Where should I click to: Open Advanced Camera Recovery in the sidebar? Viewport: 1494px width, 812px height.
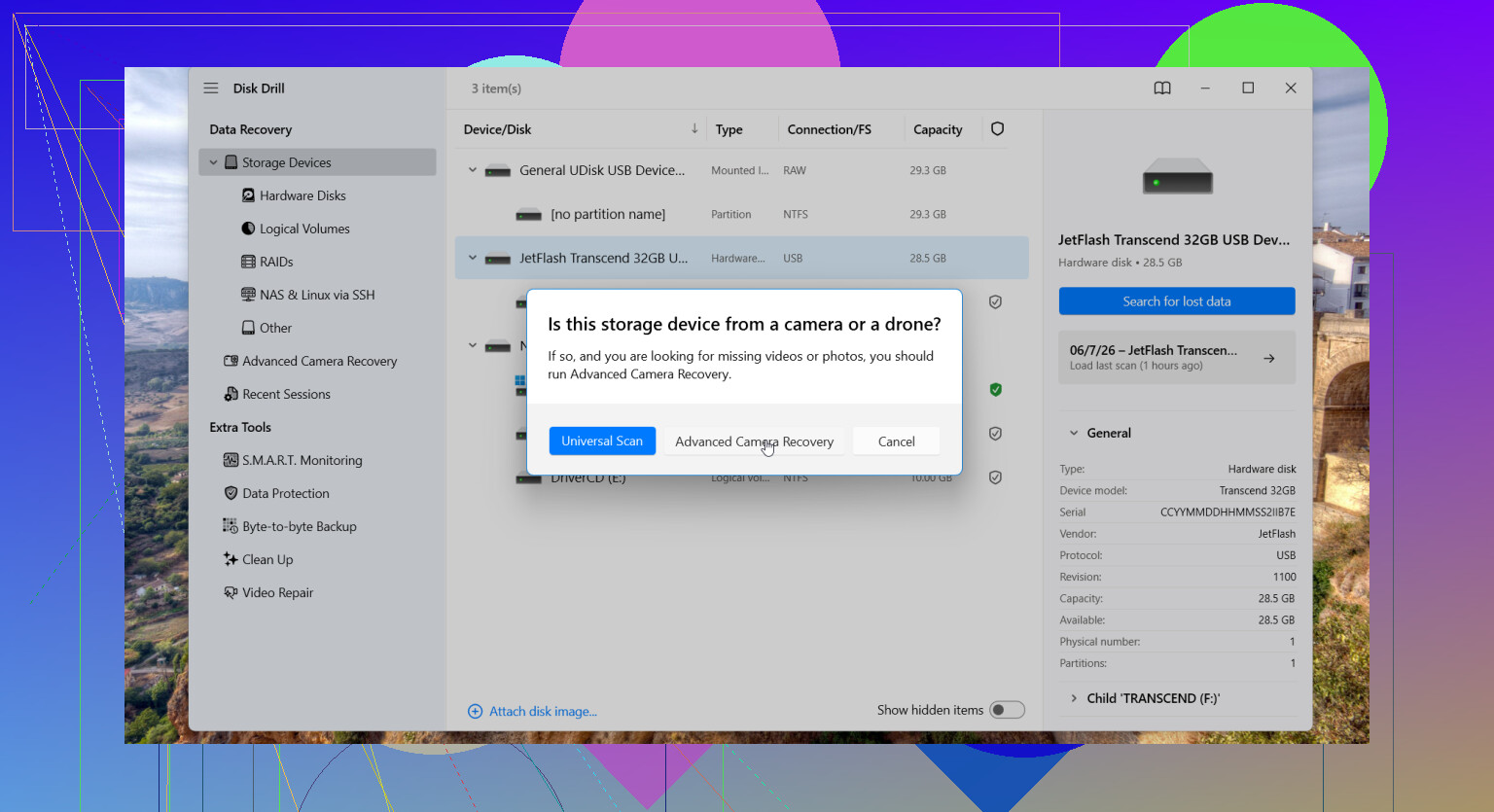point(319,361)
